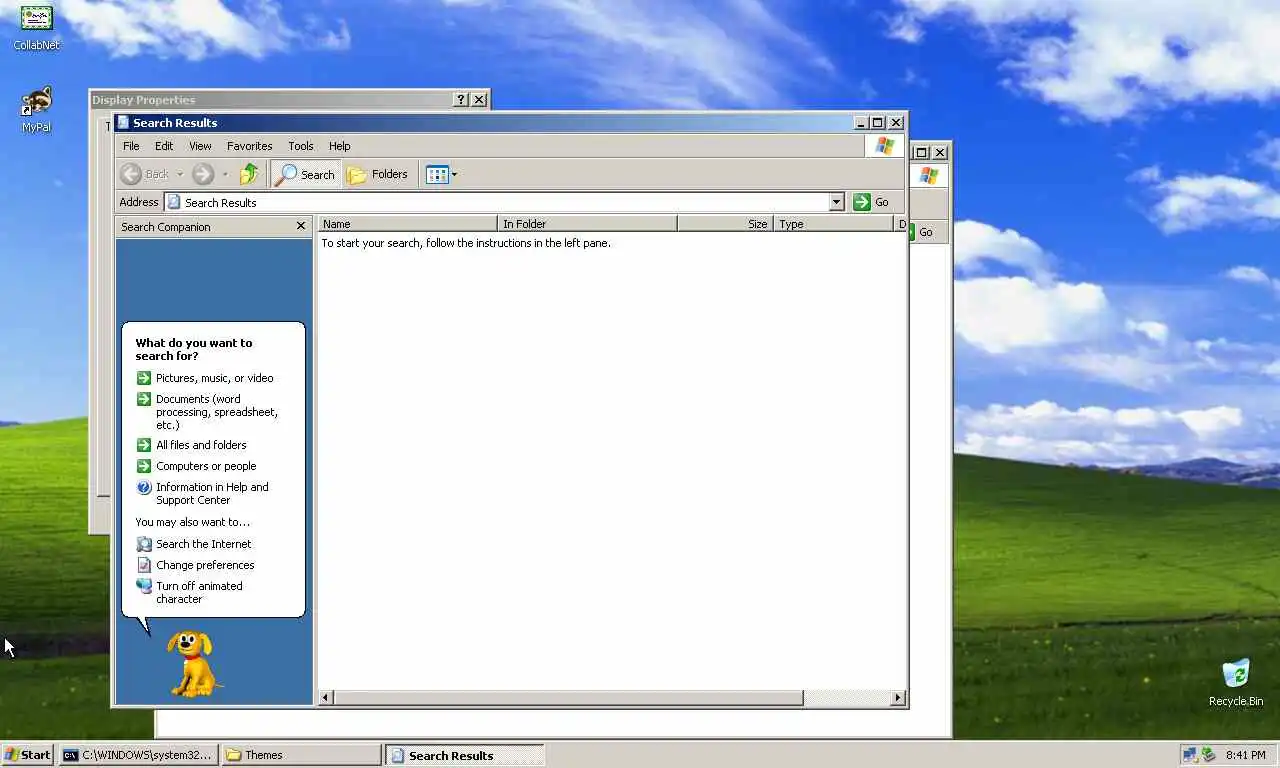Click horizontal scrollbar left arrow
The height and width of the screenshot is (768, 1280).
click(326, 698)
